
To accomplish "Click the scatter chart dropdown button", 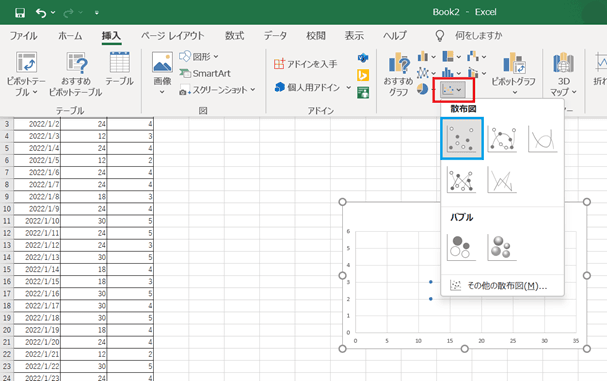I will click(453, 90).
